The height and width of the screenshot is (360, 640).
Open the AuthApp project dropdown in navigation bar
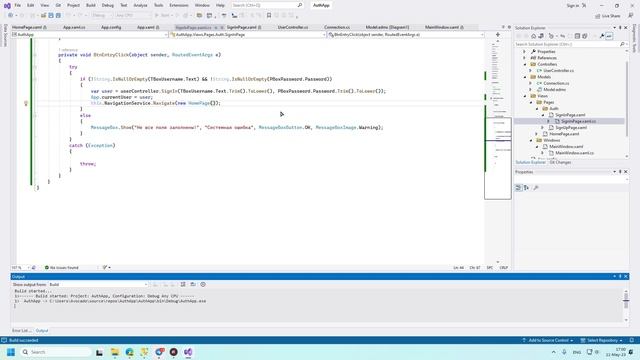[89, 35]
